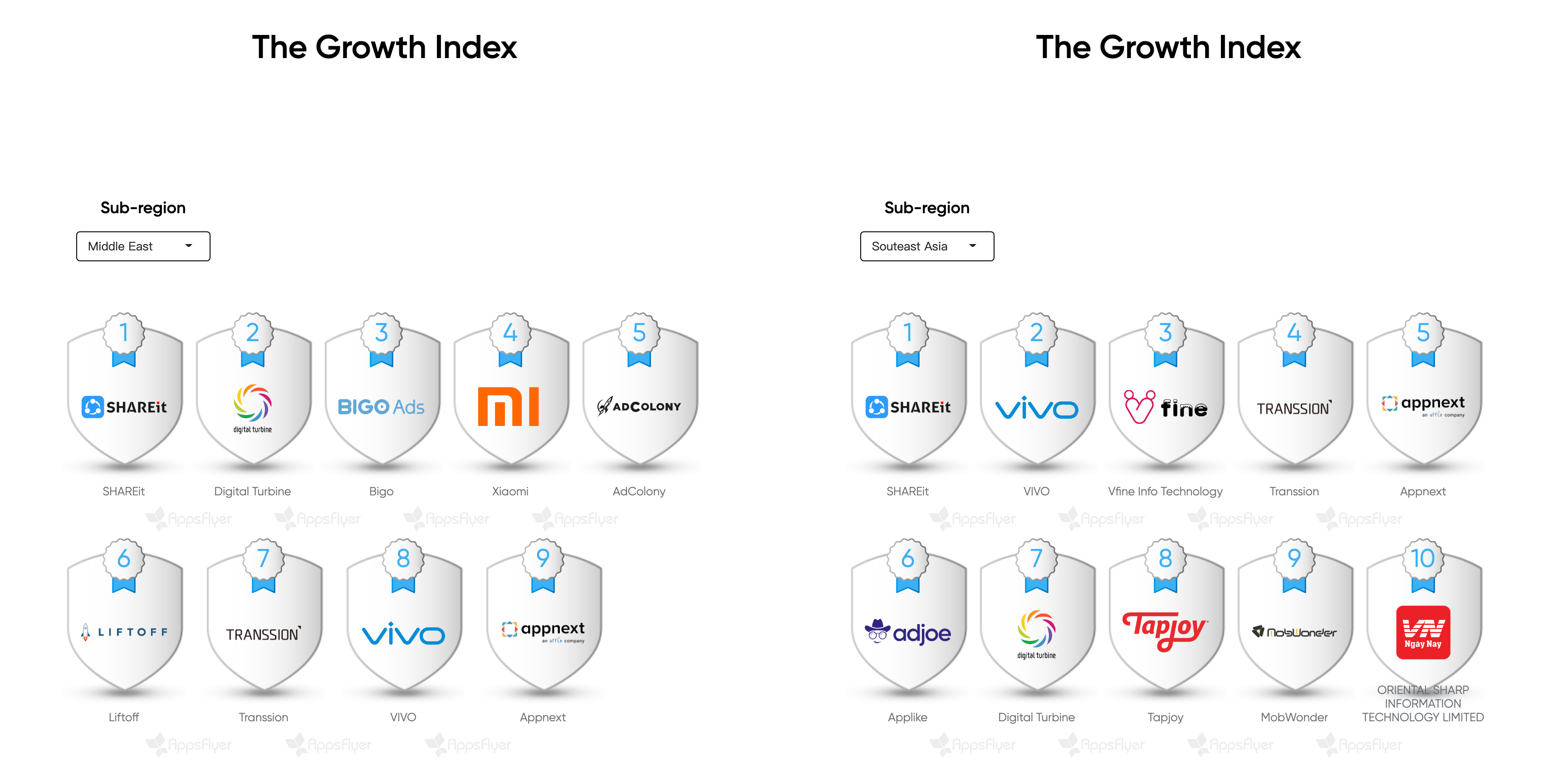Select the adjoe logo badge
This screenshot has height=763, width=1568.
click(907, 633)
